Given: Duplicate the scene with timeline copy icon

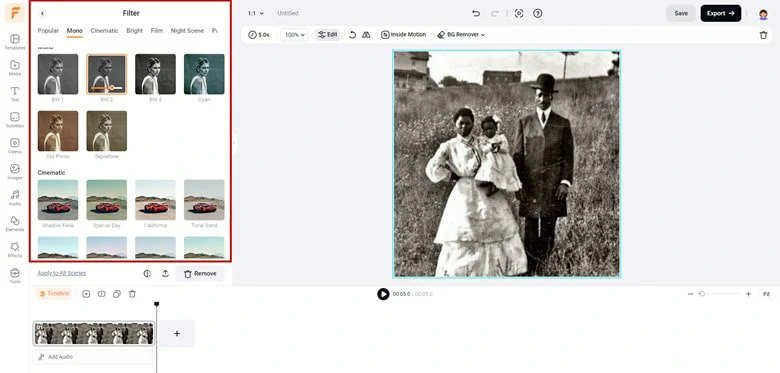Looking at the screenshot, I should [x=117, y=294].
